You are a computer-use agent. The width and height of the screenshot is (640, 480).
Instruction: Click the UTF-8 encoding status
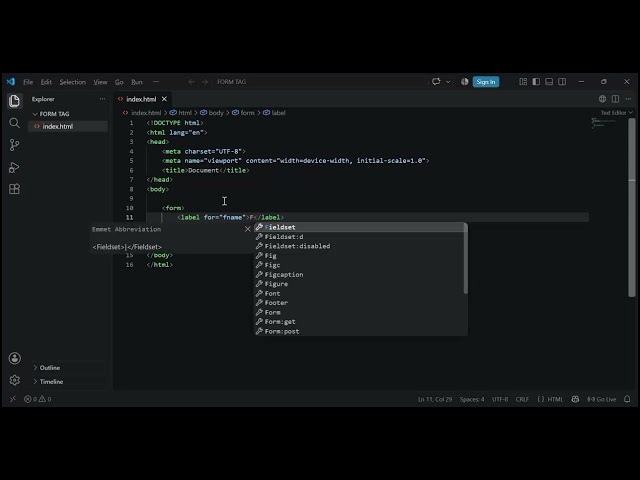500,399
